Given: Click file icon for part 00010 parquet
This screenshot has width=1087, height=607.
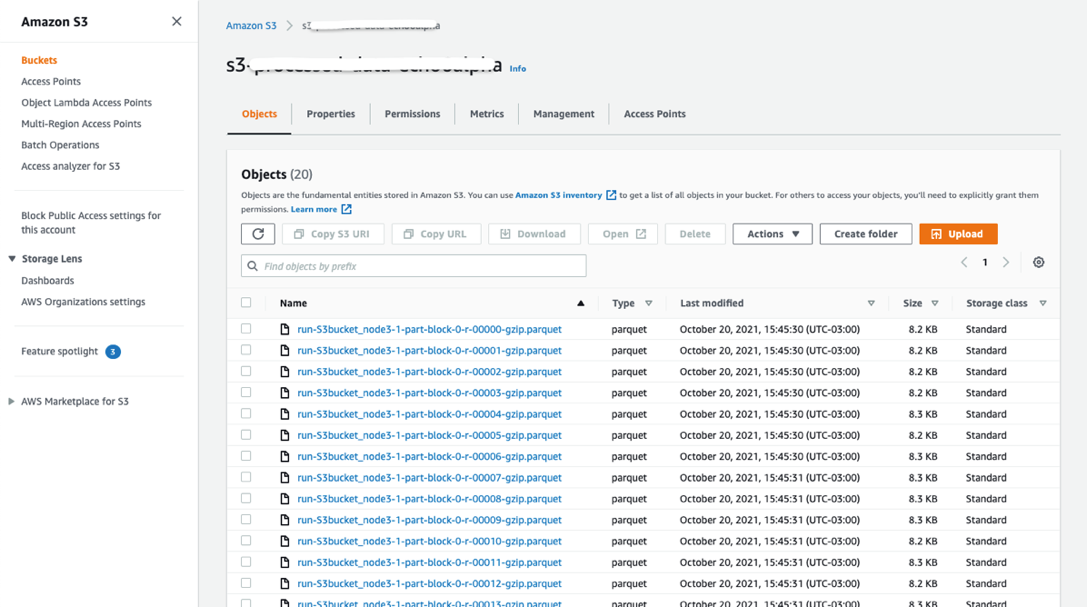Looking at the screenshot, I should [285, 541].
